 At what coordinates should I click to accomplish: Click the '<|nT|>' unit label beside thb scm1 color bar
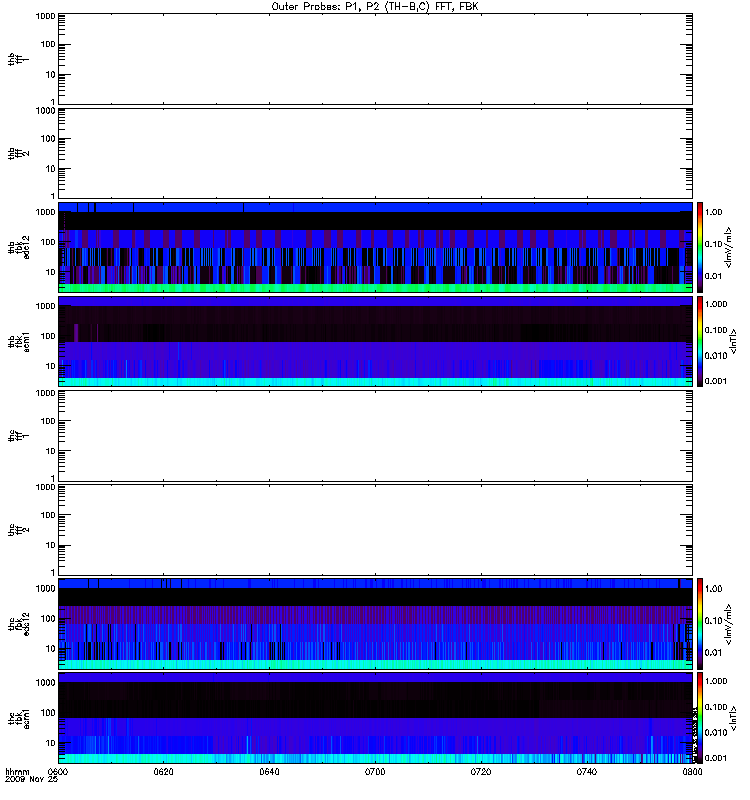click(x=734, y=341)
